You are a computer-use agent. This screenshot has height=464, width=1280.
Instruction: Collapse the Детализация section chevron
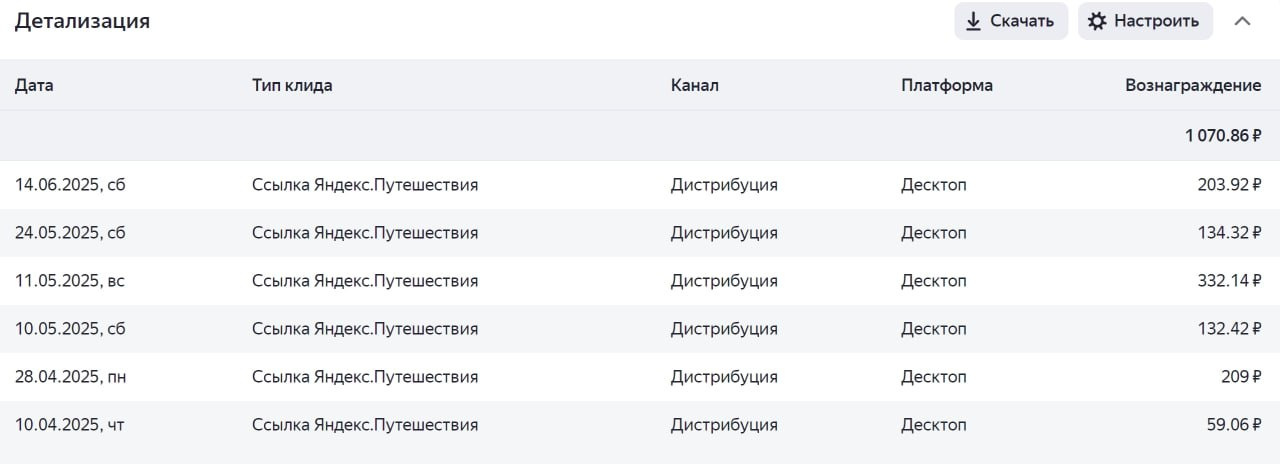click(x=1242, y=21)
